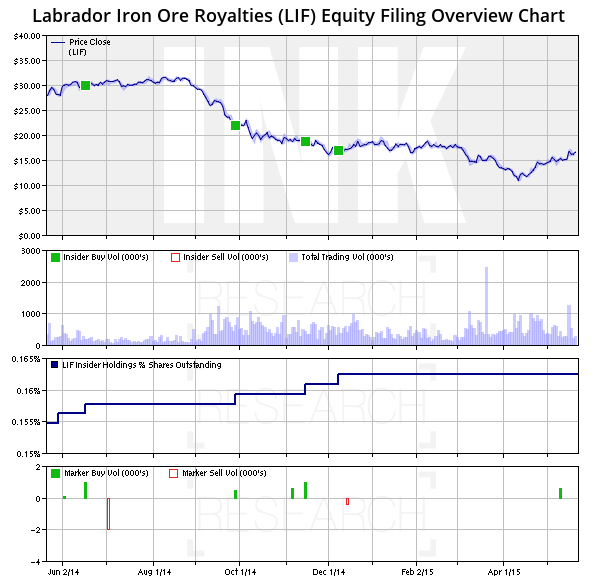Screen dimensions: 595x580
Task: Click the Oct 1/14 date axis label
Action: coord(240,572)
